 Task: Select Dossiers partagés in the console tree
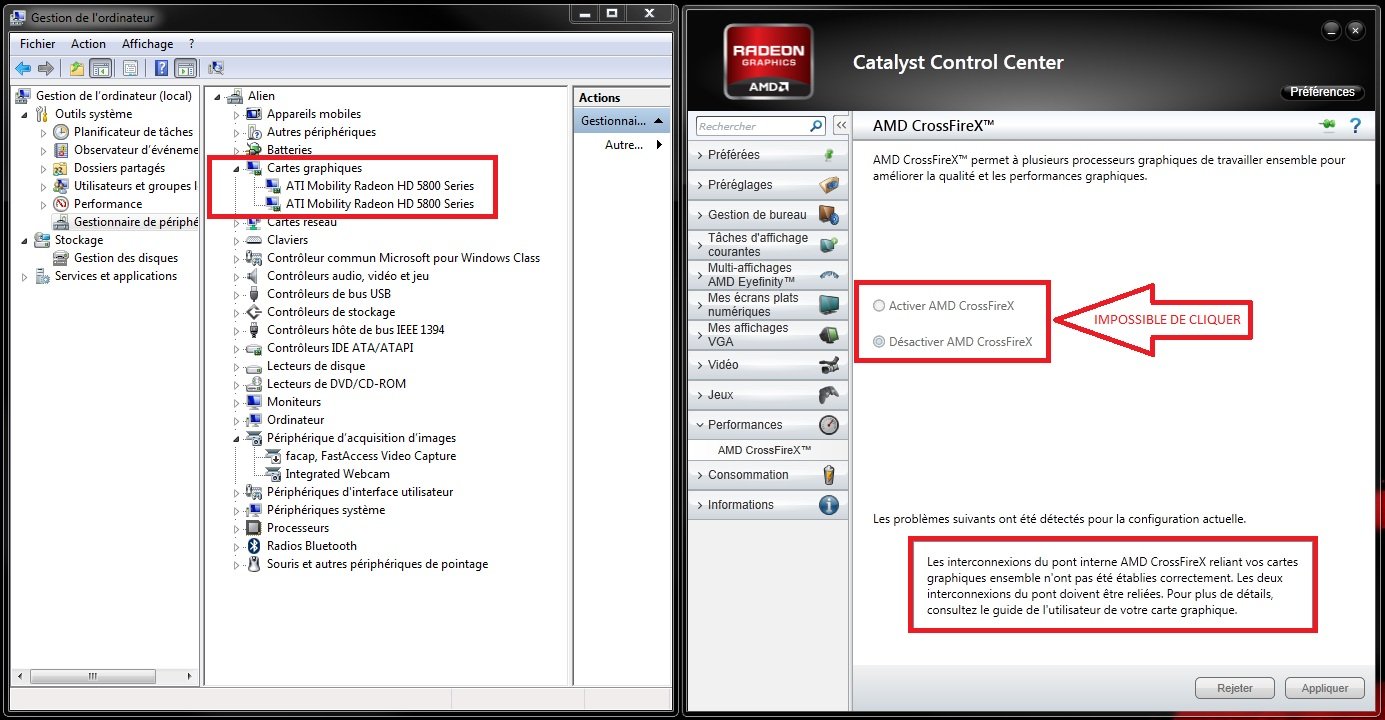coord(119,168)
